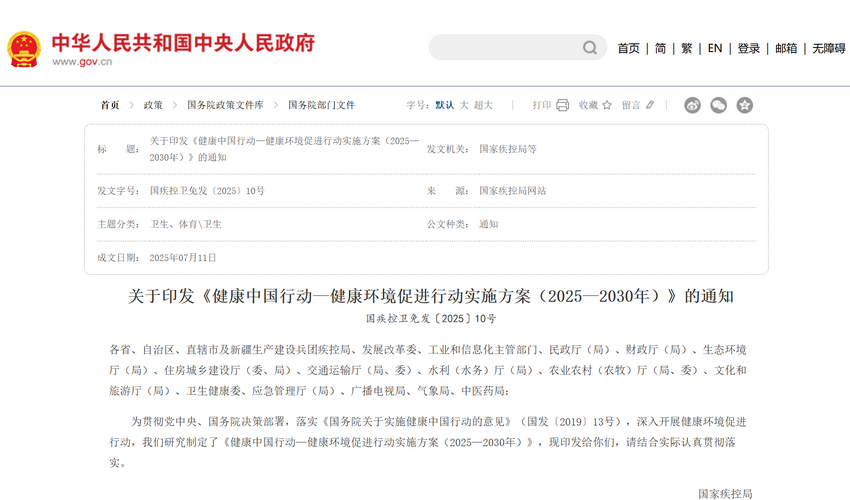Click the topic category 卫生、体育\卫生

point(186,225)
